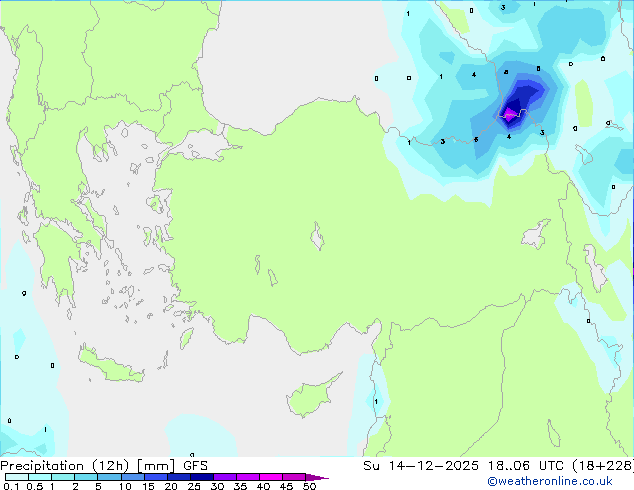Click the 'Su 14-12-2025 18..06 UTC' timestamp
The height and width of the screenshot is (490, 634).
pos(463,466)
